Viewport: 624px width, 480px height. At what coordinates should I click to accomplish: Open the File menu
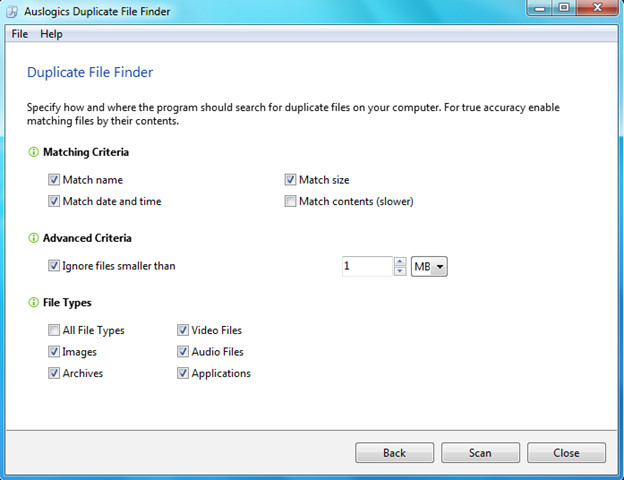20,34
